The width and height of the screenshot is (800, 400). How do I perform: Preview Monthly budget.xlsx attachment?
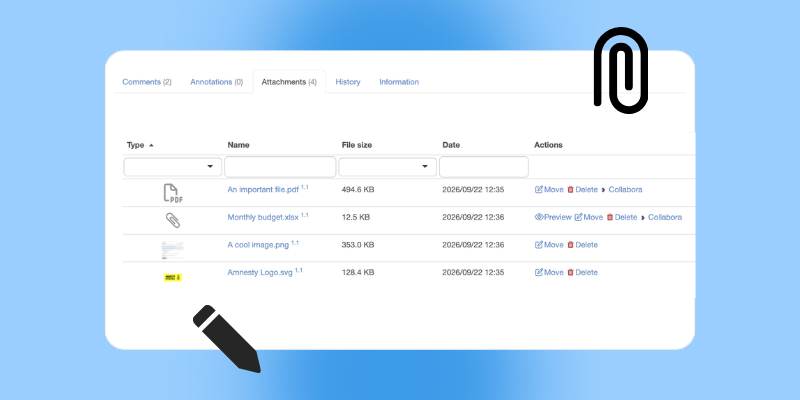pyautogui.click(x=553, y=217)
